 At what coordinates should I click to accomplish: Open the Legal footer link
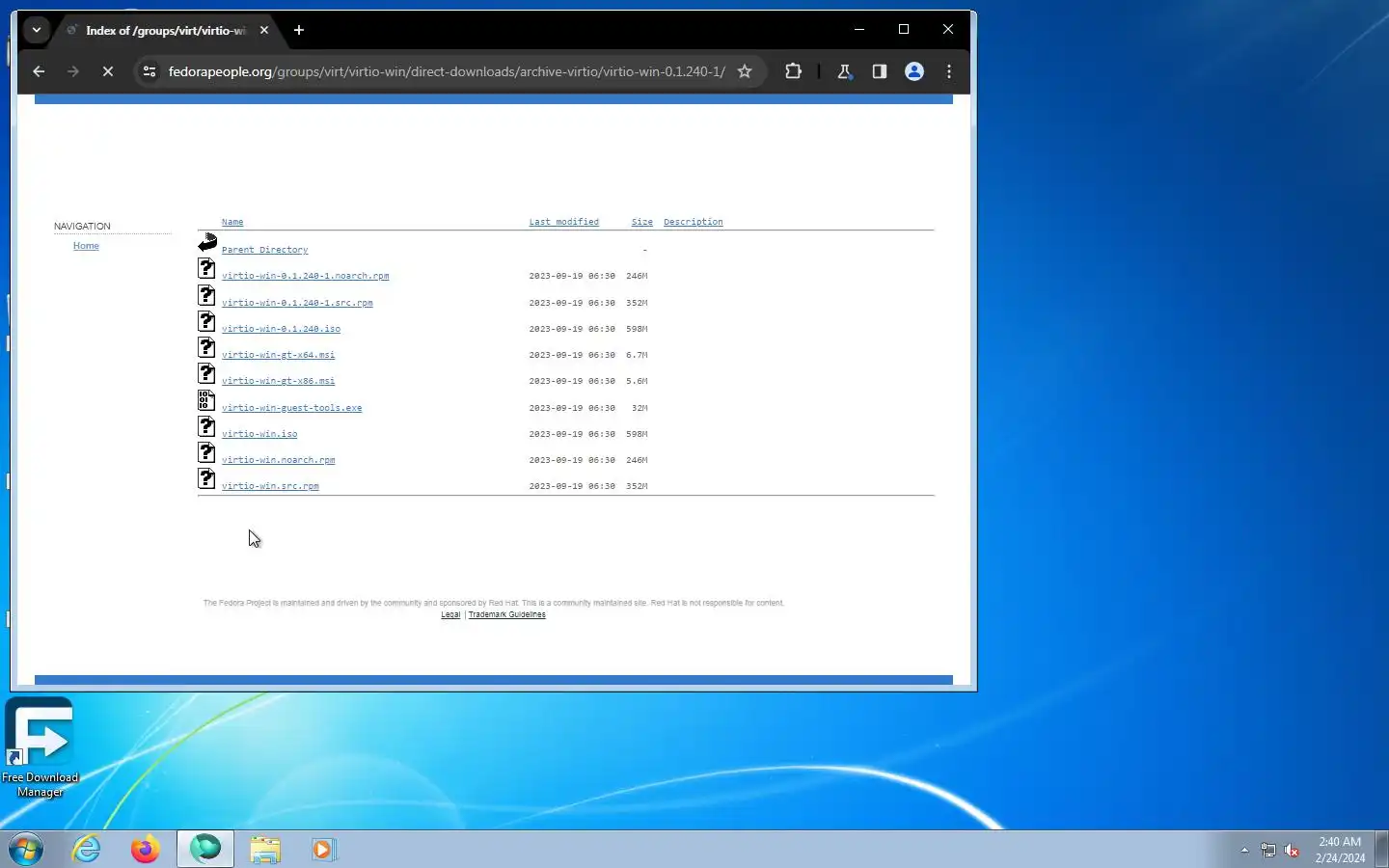(x=450, y=614)
